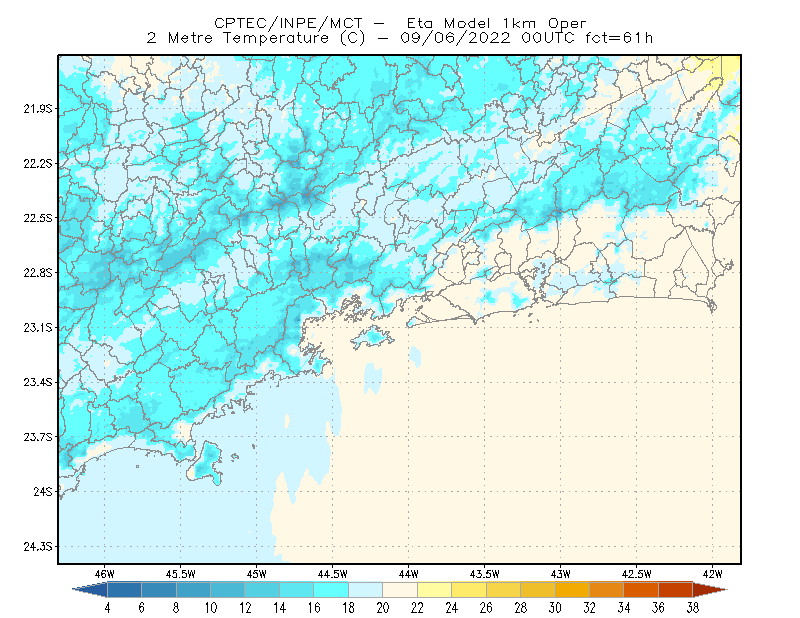800x618 pixels.
Task: Click the yellow patch in map's top-right corner
Action: (731, 65)
